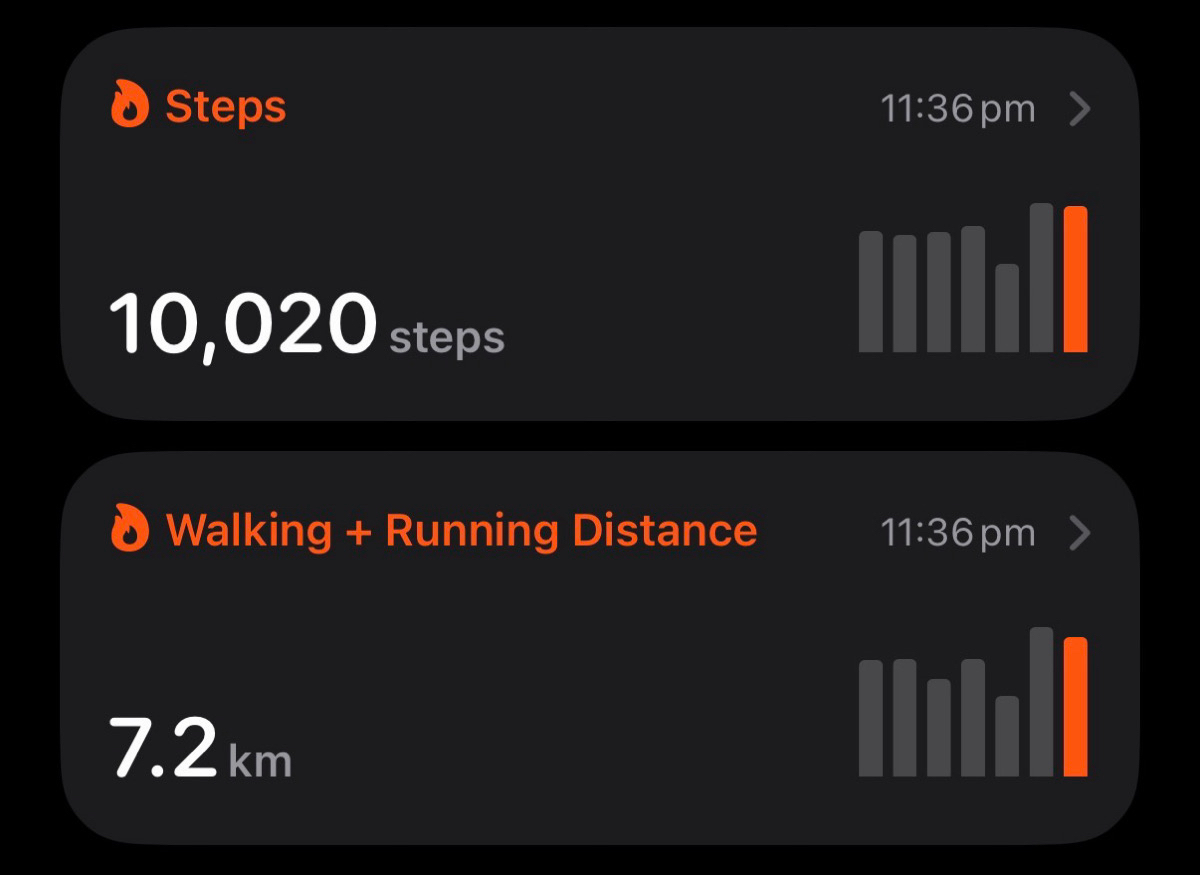
Task: Open the Steps title
Action: [225, 106]
